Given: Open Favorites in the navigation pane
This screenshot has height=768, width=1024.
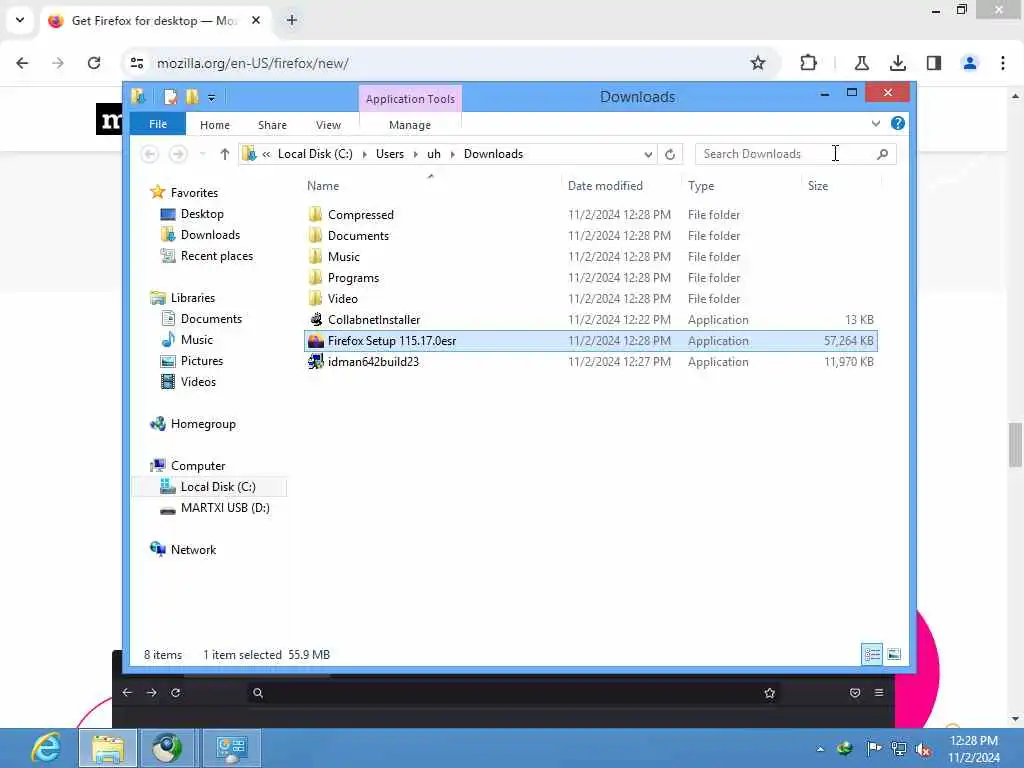Looking at the screenshot, I should coord(194,193).
